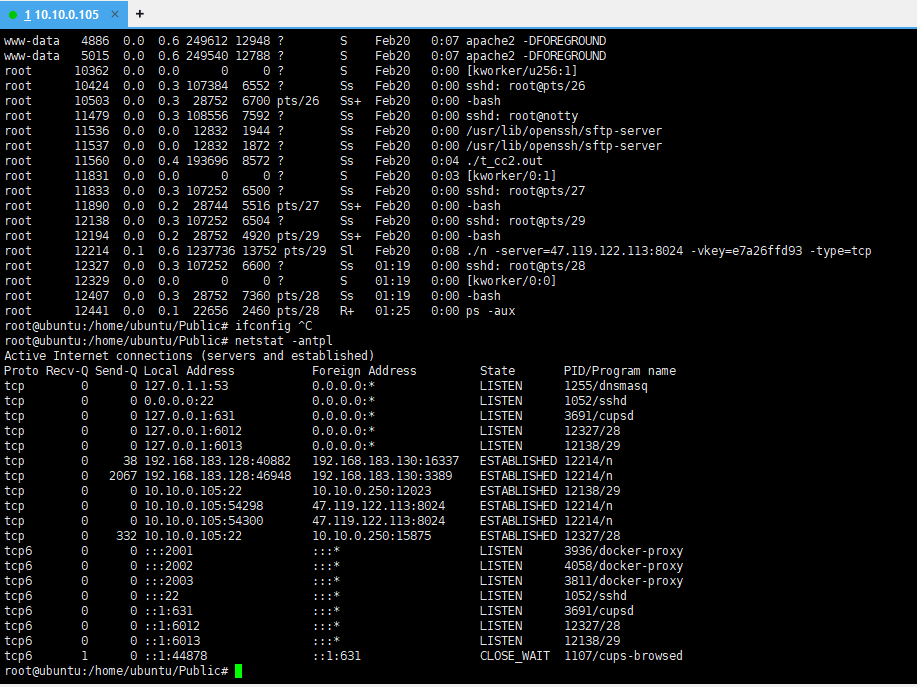
Task: Click the 3936/docker-proxy program entry
Action: click(623, 551)
